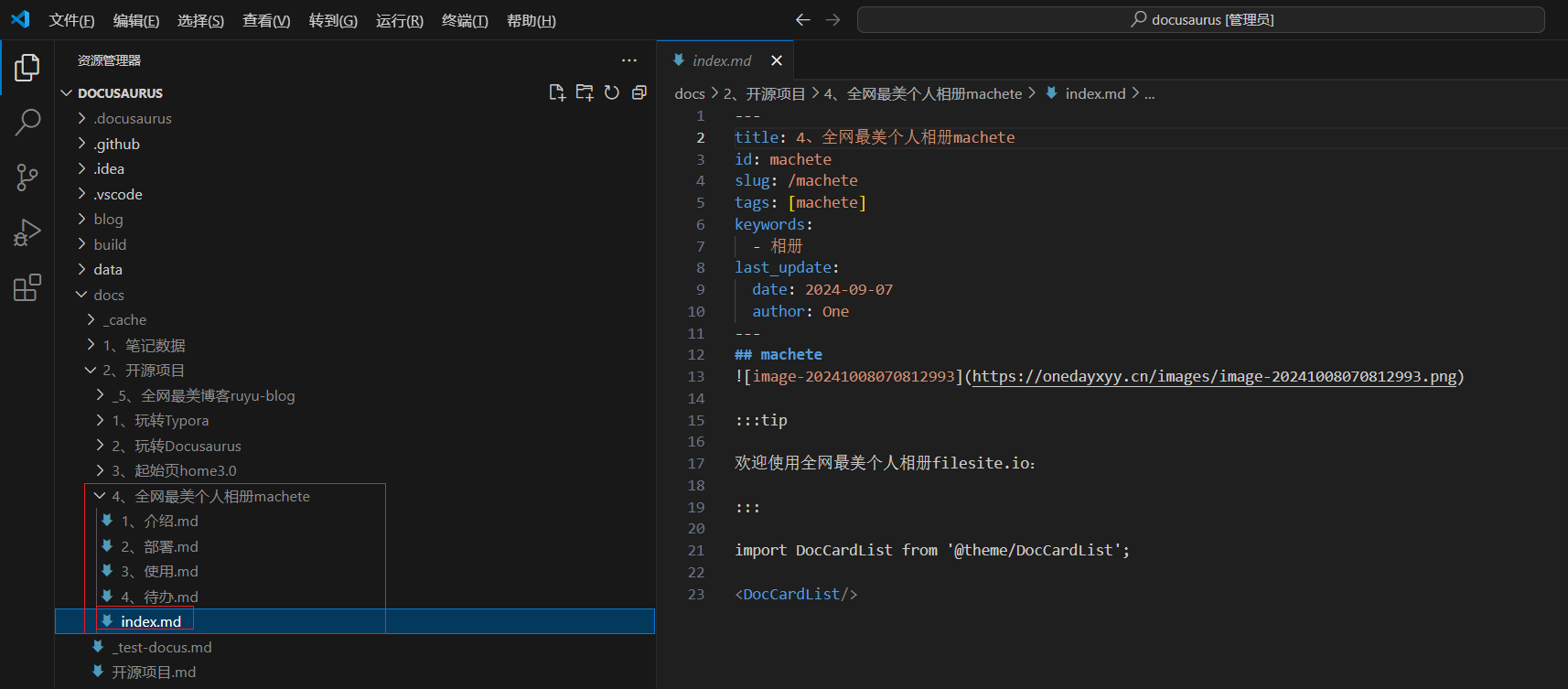
Task: Open 运行(R) menu
Action: [399, 20]
